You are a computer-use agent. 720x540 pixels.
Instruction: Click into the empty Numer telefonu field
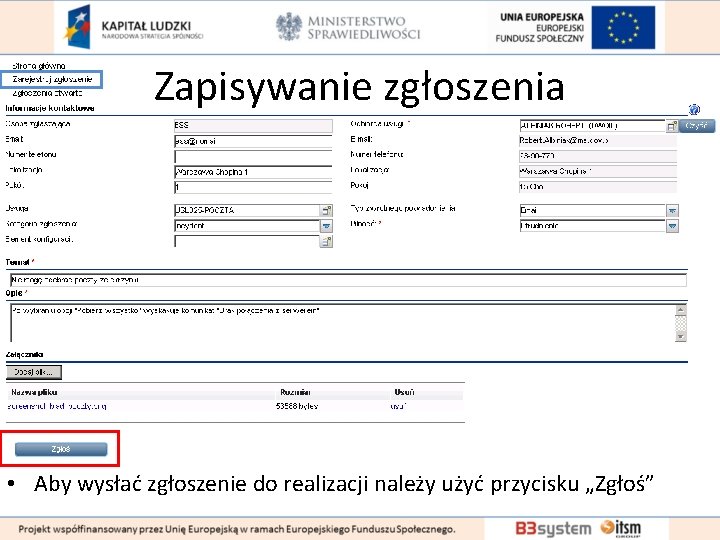tap(253, 157)
